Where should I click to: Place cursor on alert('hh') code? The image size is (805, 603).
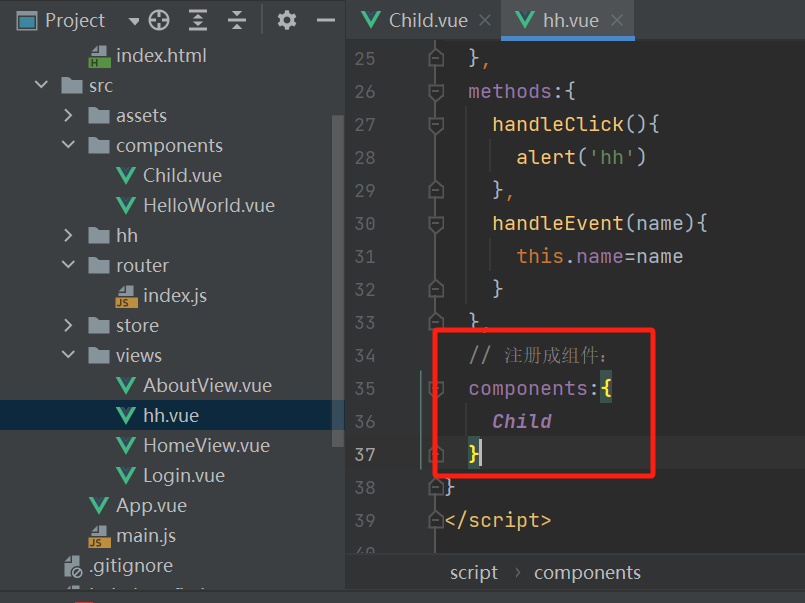581,157
